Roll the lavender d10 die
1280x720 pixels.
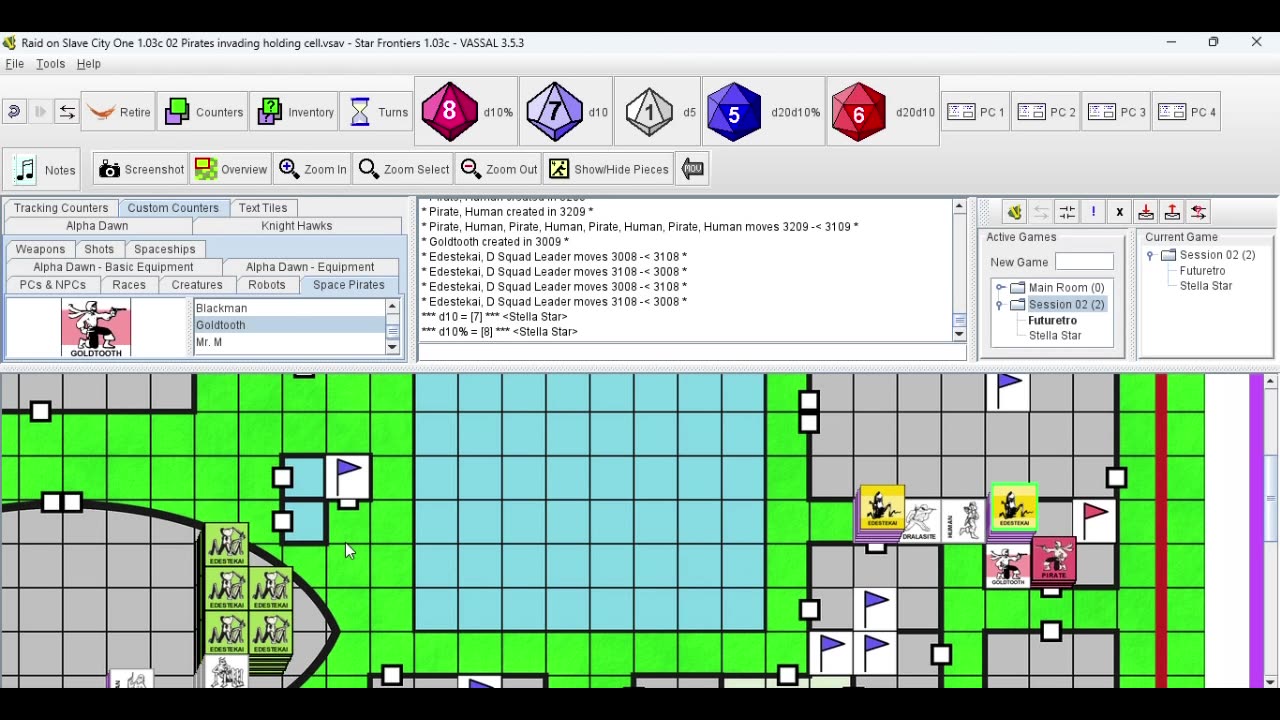click(x=566, y=112)
